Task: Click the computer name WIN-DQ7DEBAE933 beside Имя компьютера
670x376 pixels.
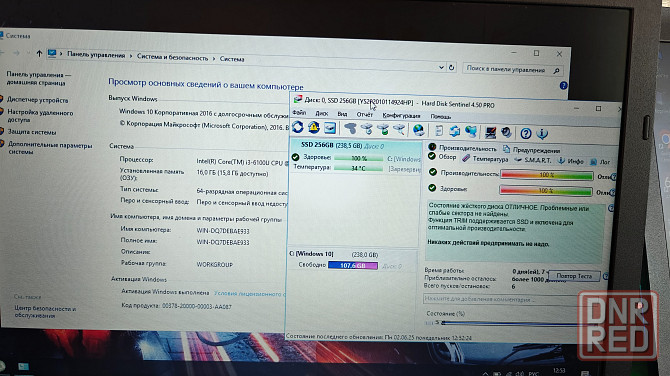Action: coord(223,231)
